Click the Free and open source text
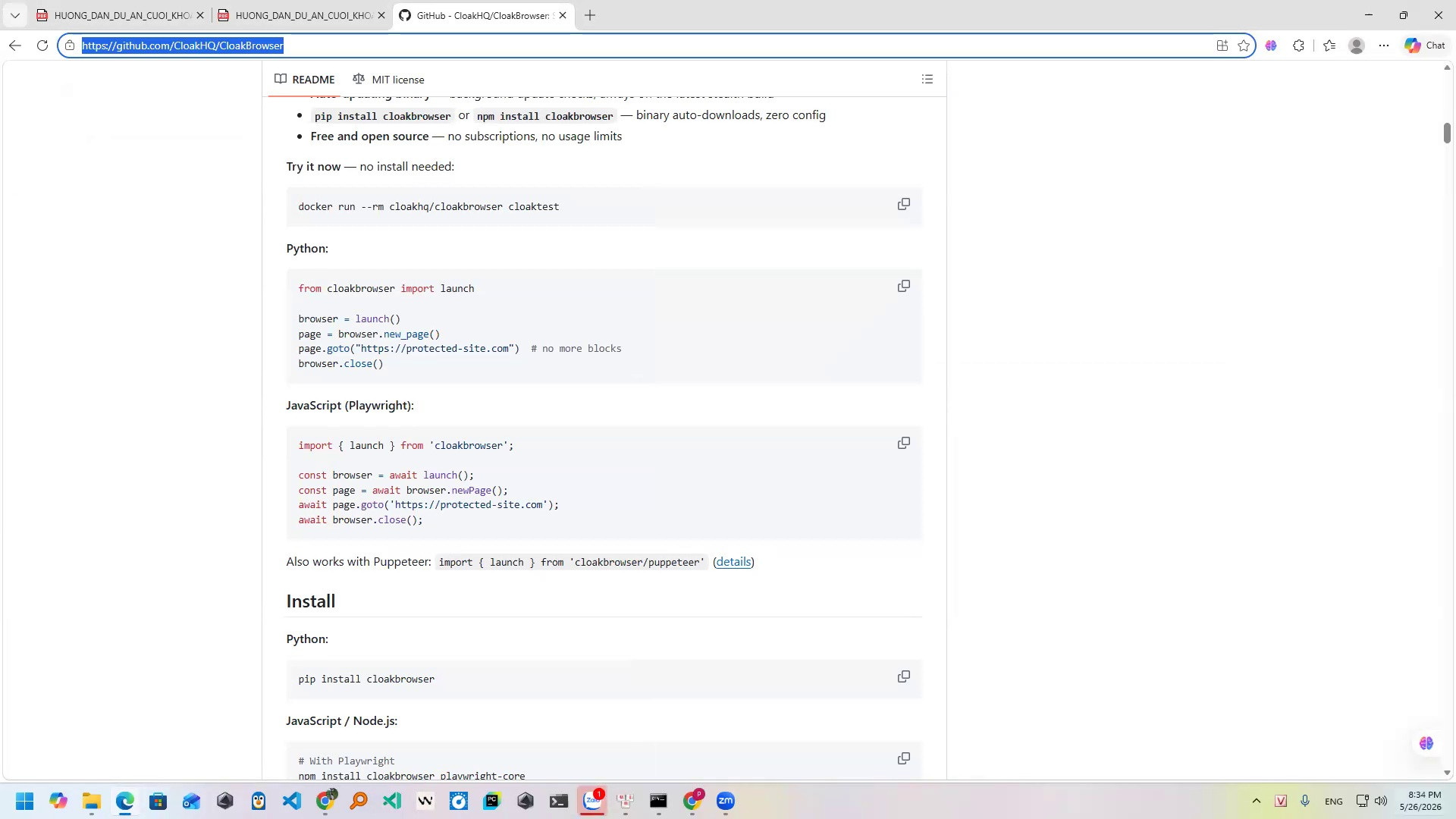 click(369, 136)
